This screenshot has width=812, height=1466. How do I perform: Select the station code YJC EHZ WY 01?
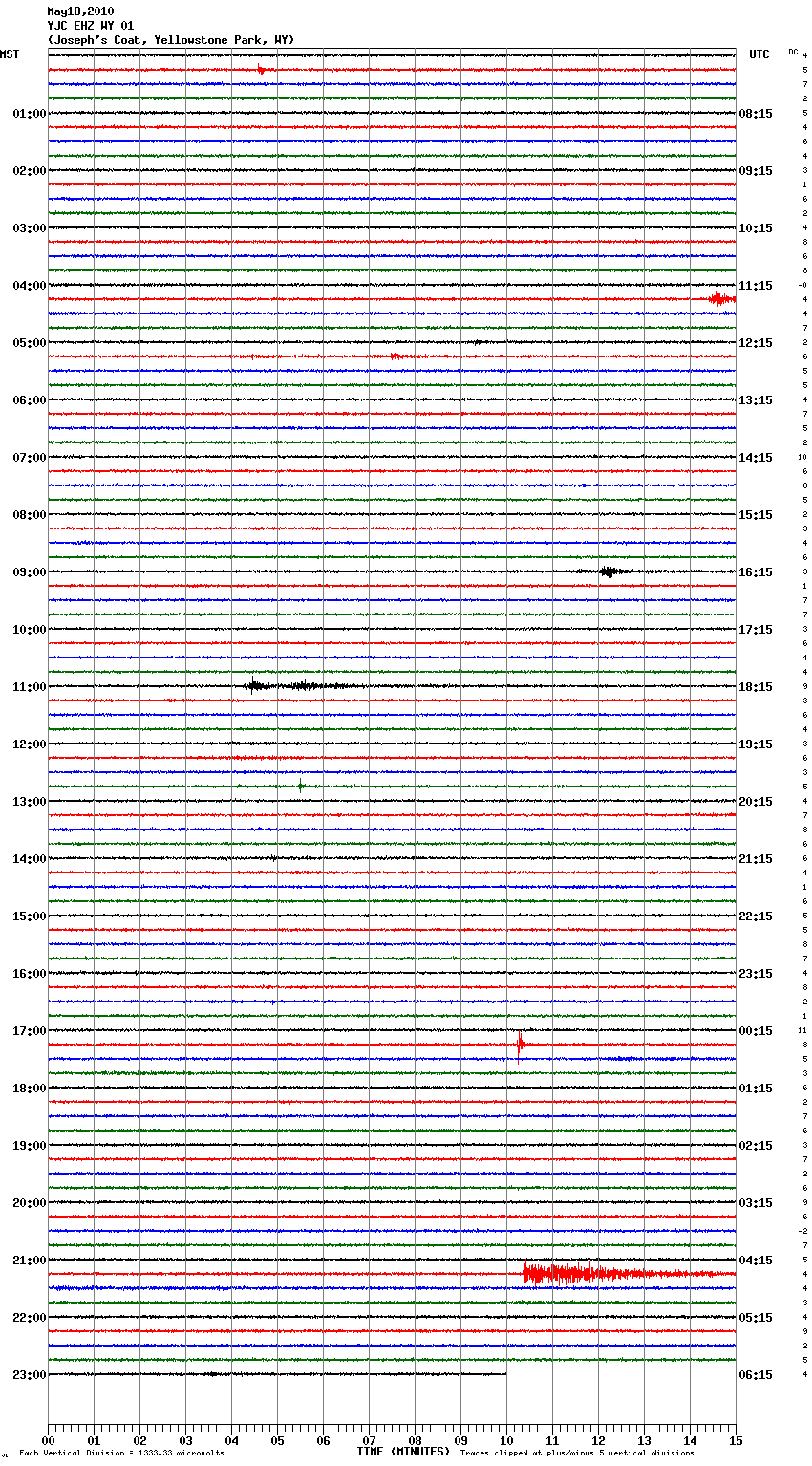[91, 26]
